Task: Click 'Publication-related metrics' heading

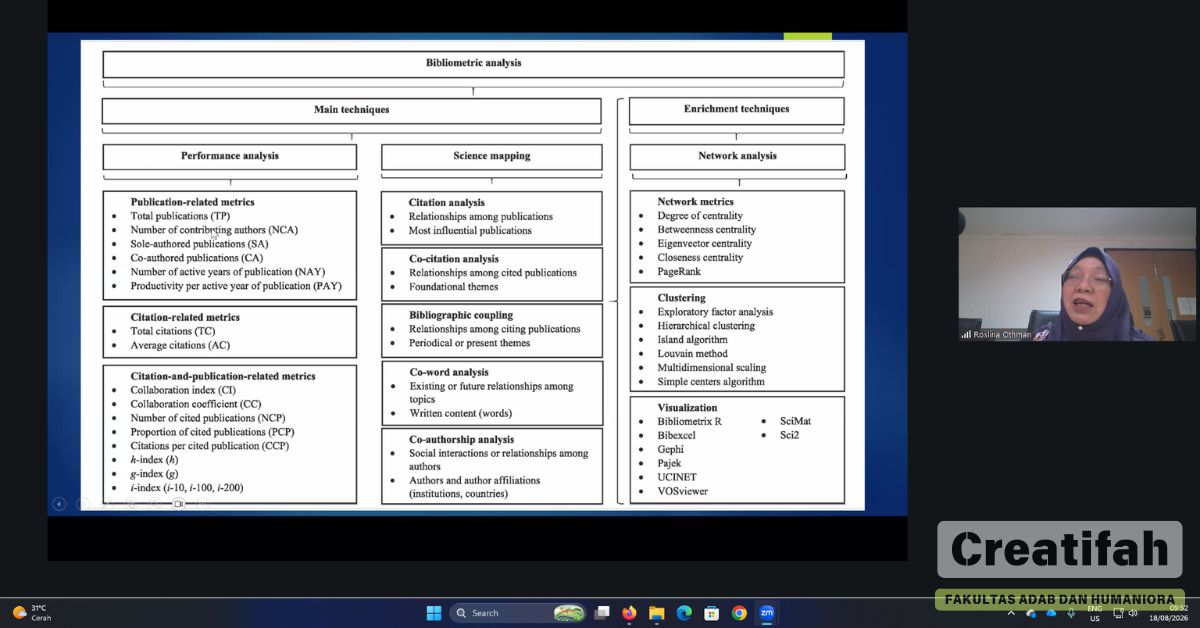Action: tap(192, 202)
